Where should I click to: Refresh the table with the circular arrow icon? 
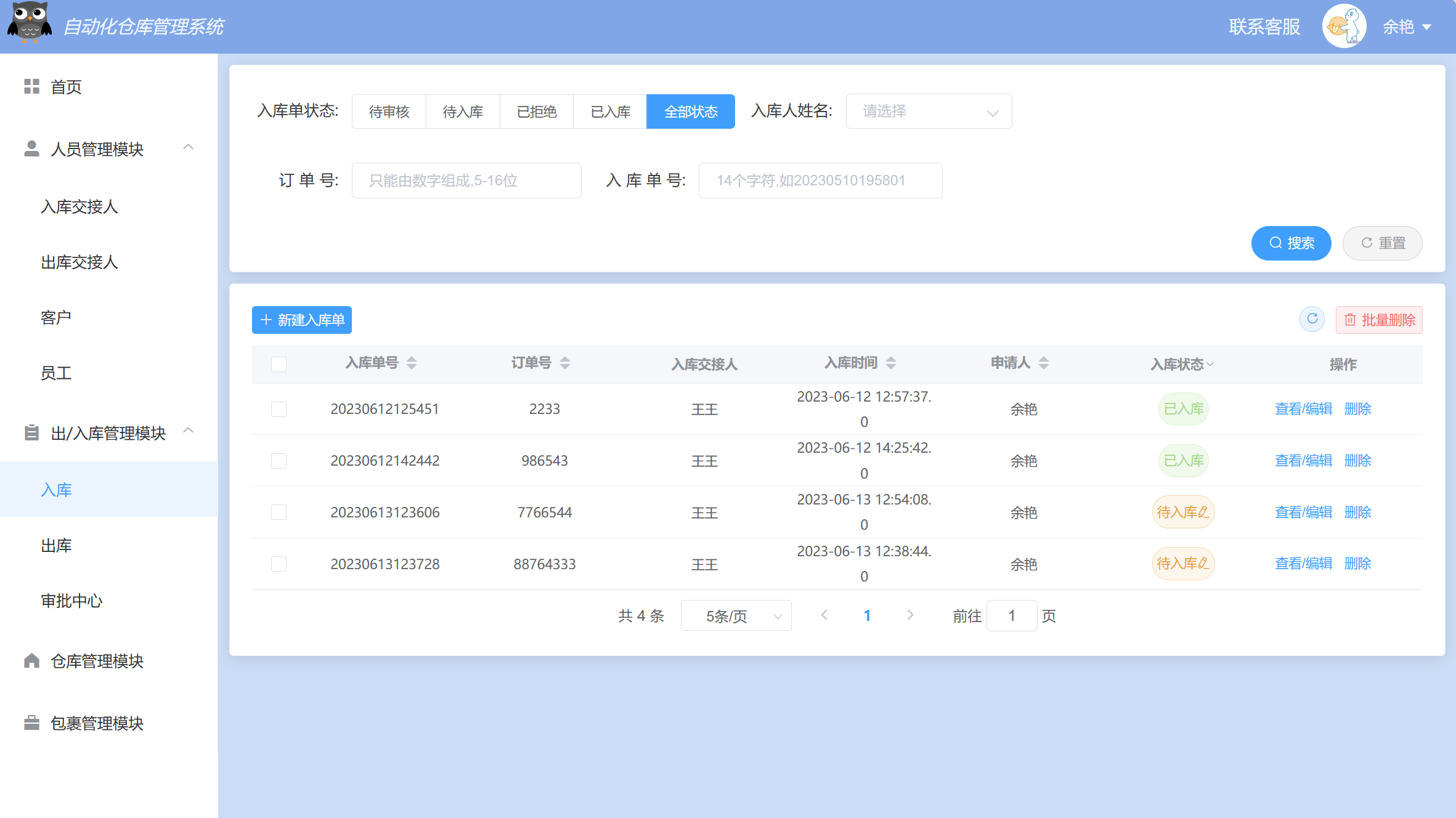[x=1312, y=319]
